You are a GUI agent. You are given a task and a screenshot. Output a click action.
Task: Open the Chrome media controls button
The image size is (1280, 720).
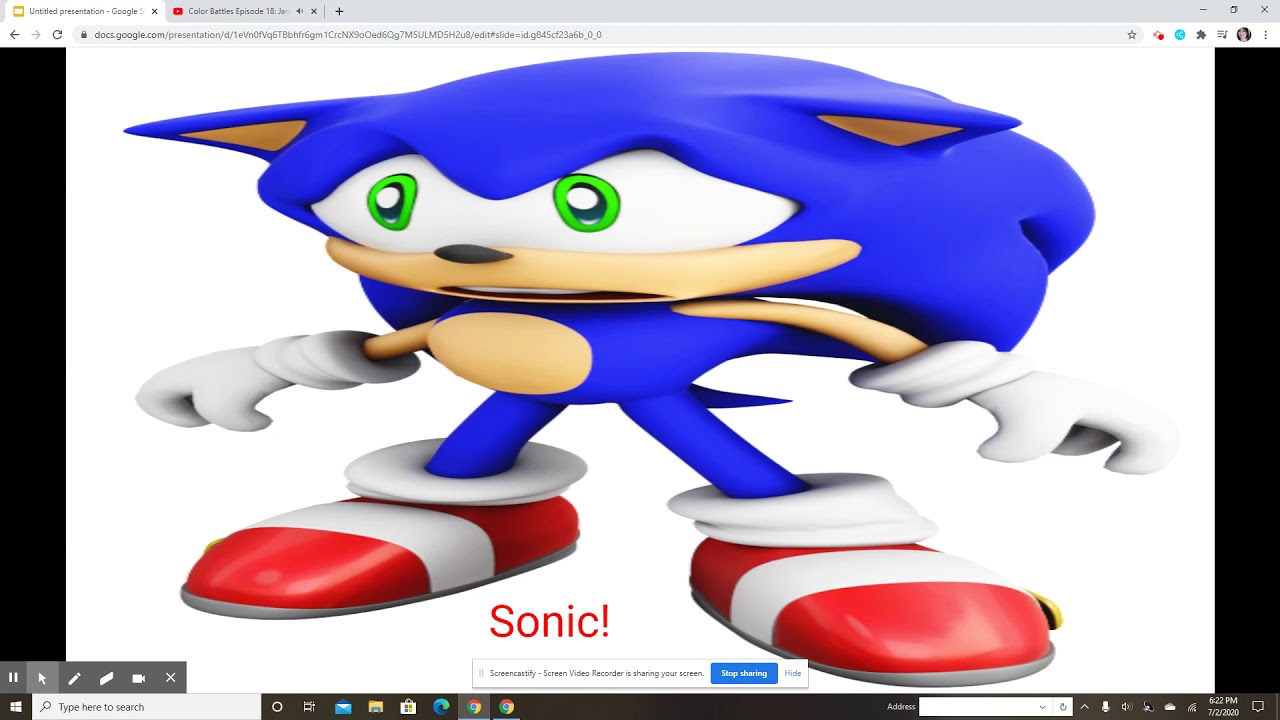pyautogui.click(x=1222, y=35)
